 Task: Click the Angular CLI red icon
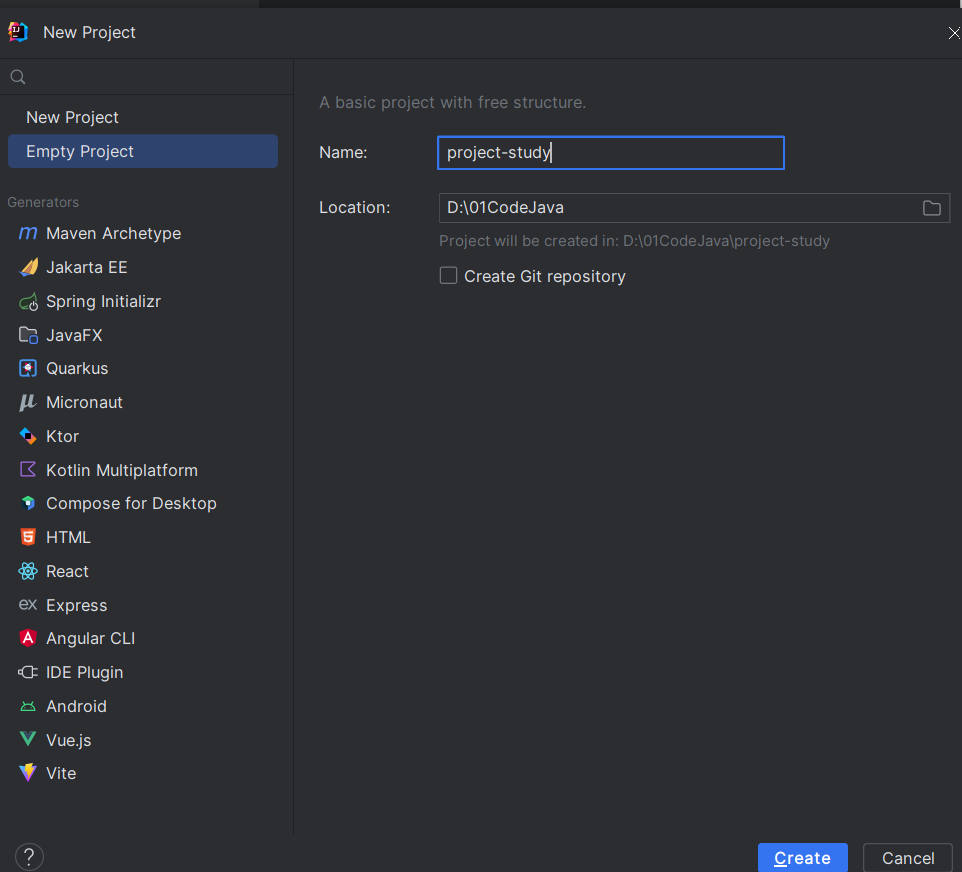[x=28, y=638]
